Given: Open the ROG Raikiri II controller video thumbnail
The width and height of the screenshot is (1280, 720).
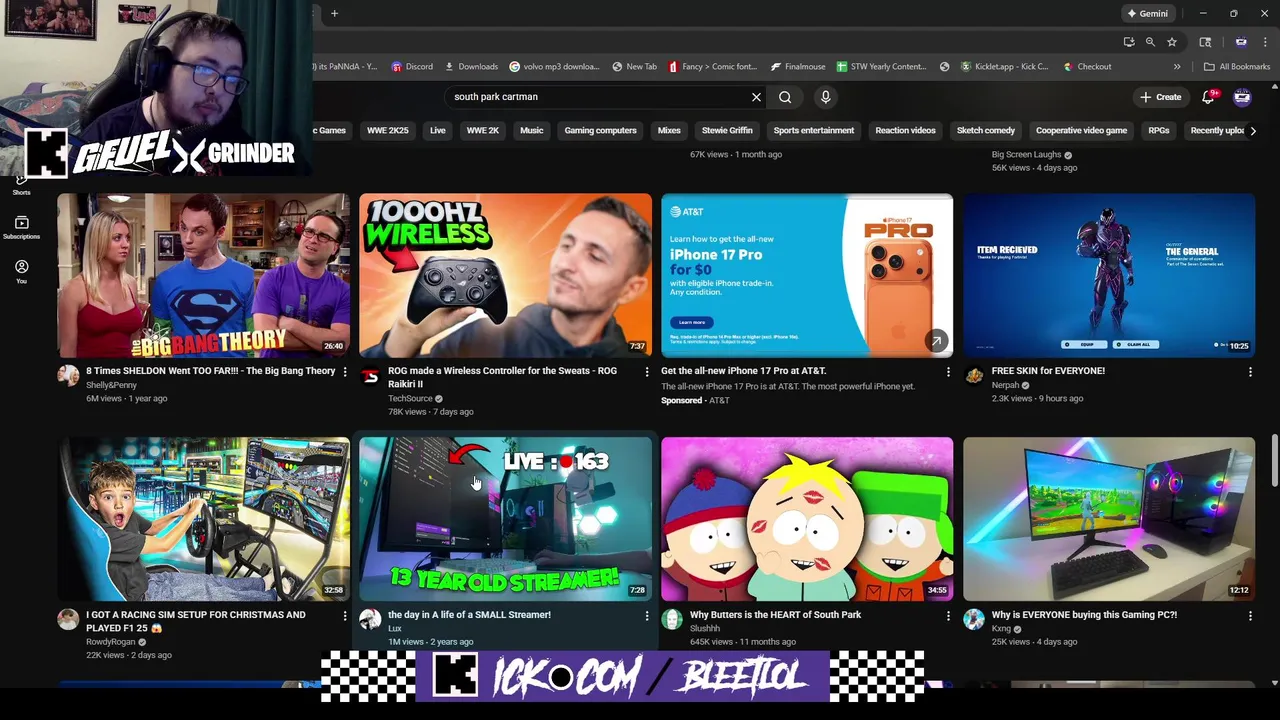Looking at the screenshot, I should click(505, 275).
